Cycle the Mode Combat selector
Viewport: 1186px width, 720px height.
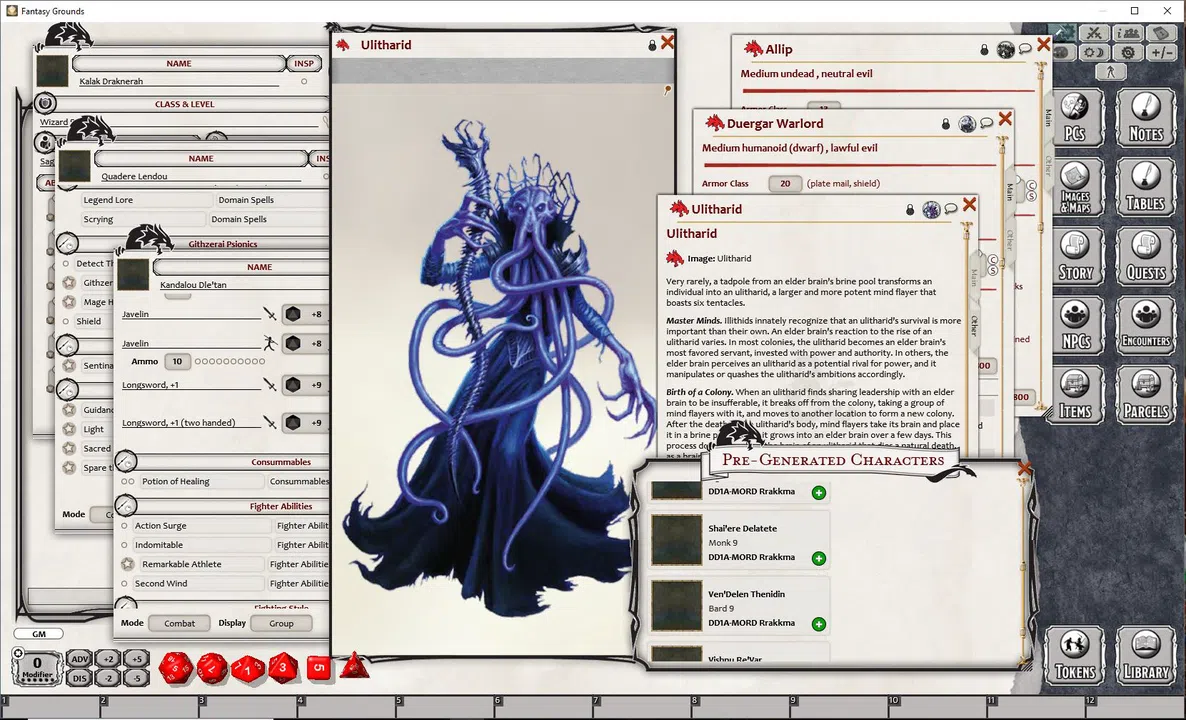coord(180,623)
